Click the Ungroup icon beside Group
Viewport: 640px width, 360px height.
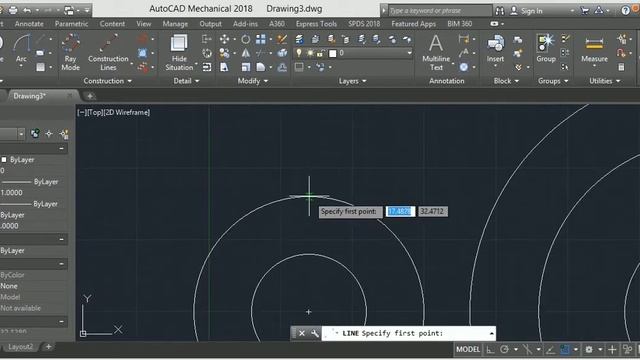pos(565,39)
